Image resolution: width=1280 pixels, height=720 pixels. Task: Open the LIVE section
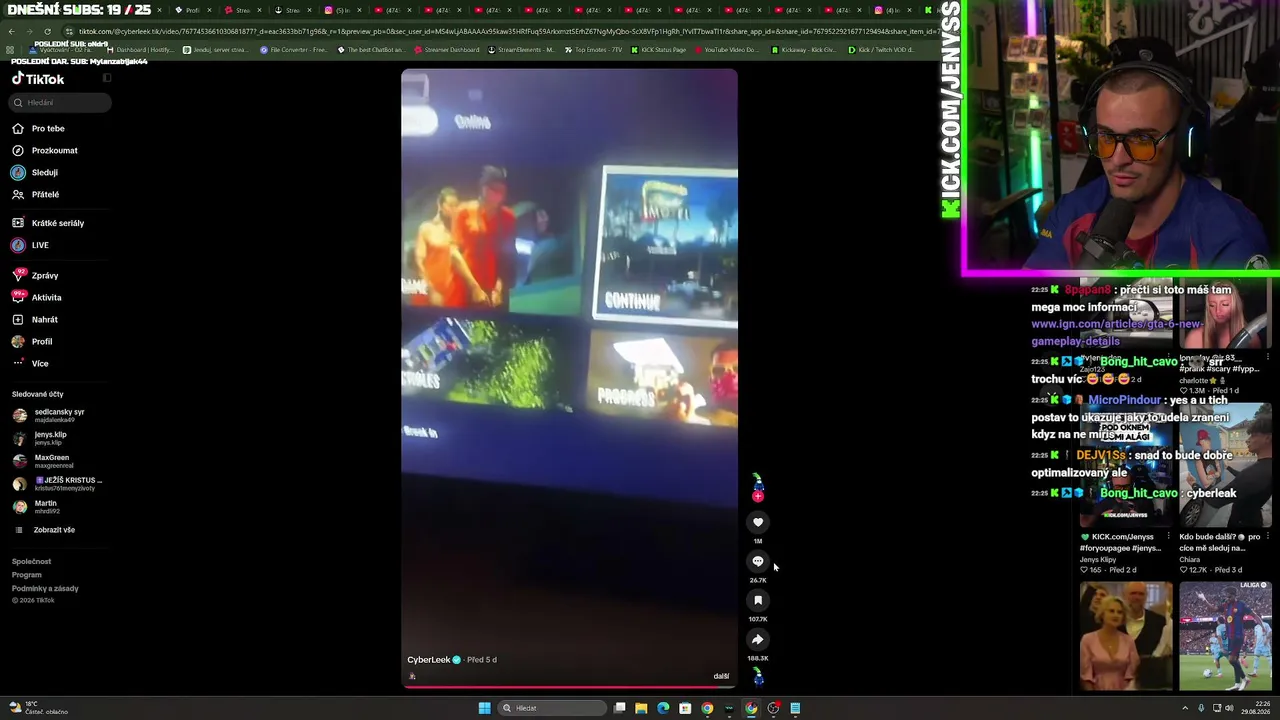click(x=30, y=245)
